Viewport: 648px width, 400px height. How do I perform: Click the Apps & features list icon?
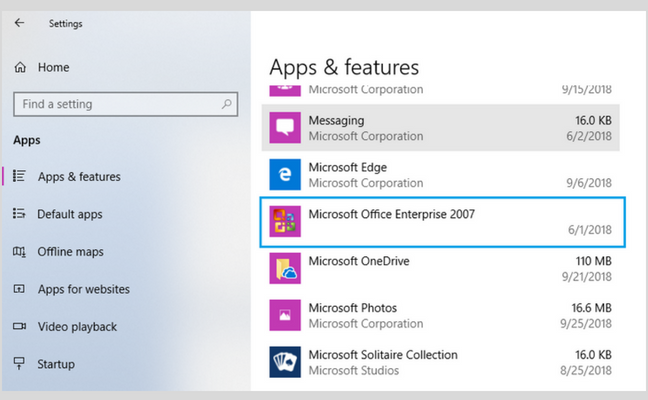click(x=19, y=176)
